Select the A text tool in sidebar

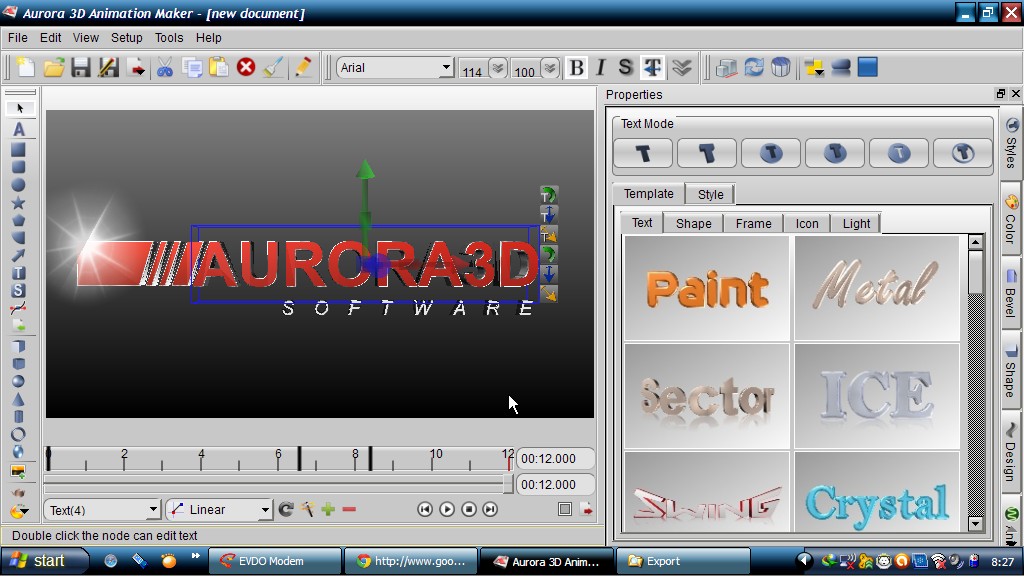(x=19, y=129)
